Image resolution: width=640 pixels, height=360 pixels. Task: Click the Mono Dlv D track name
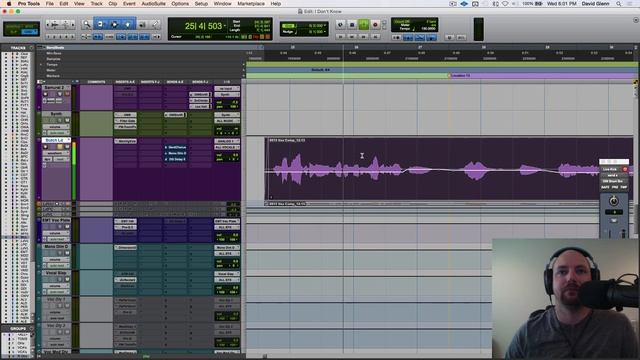[56, 247]
